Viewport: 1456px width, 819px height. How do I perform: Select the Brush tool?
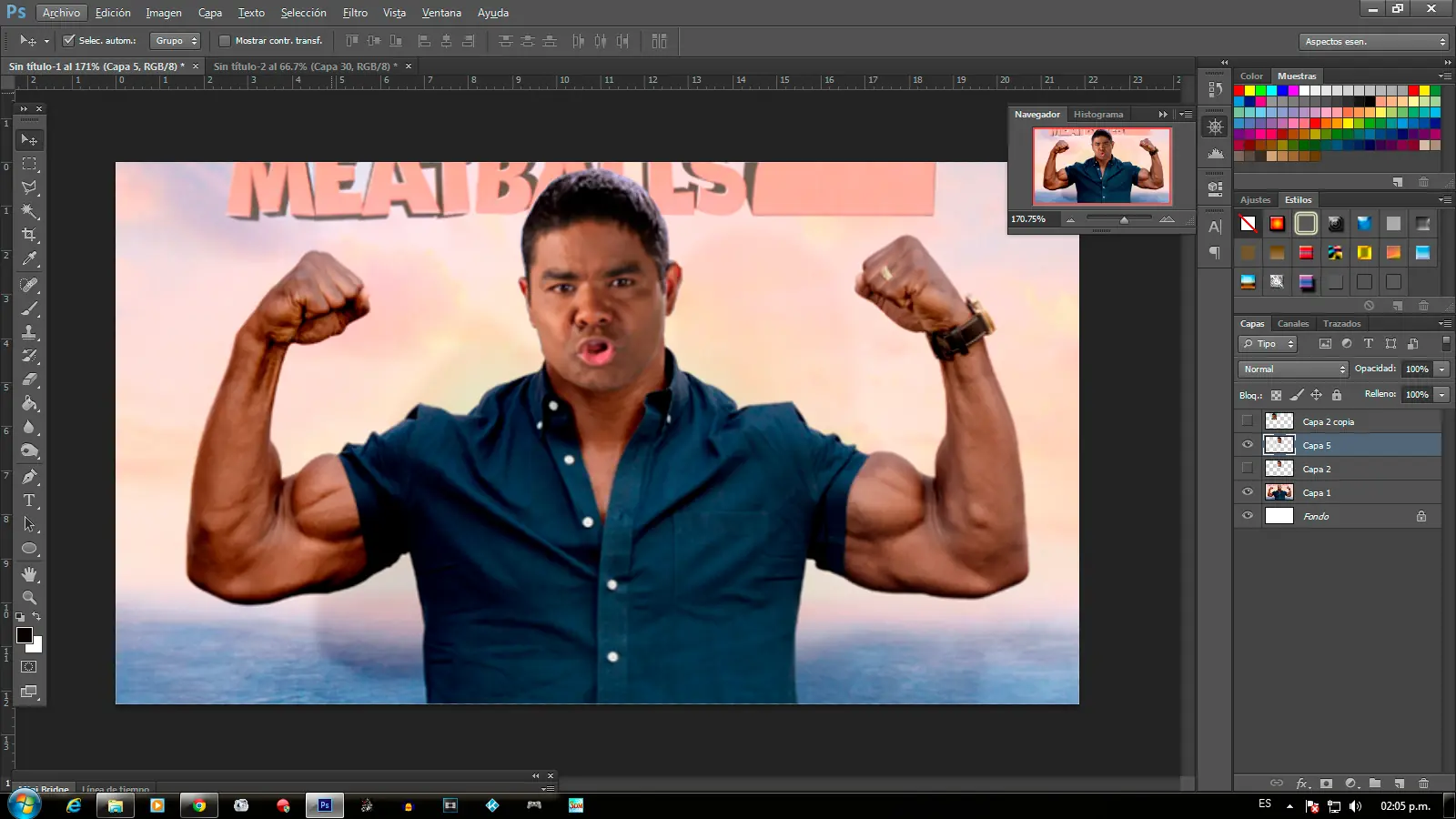pos(29,308)
